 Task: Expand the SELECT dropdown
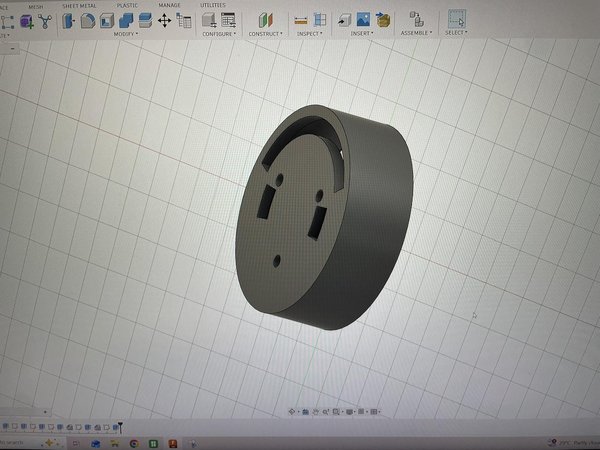click(456, 33)
